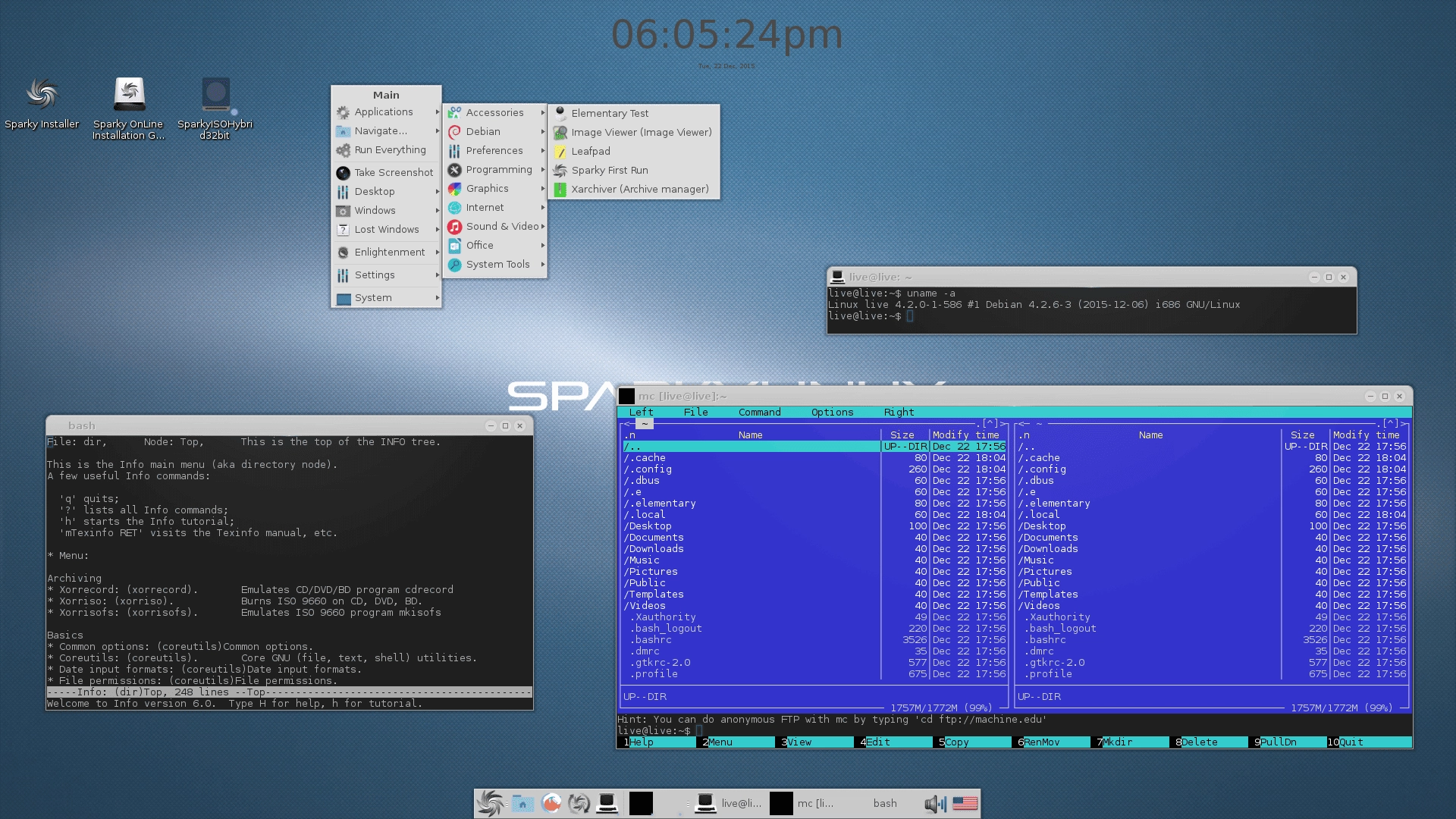This screenshot has width=1456, height=819.
Task: Expand the System Tools submenu arrow
Action: tap(543, 265)
